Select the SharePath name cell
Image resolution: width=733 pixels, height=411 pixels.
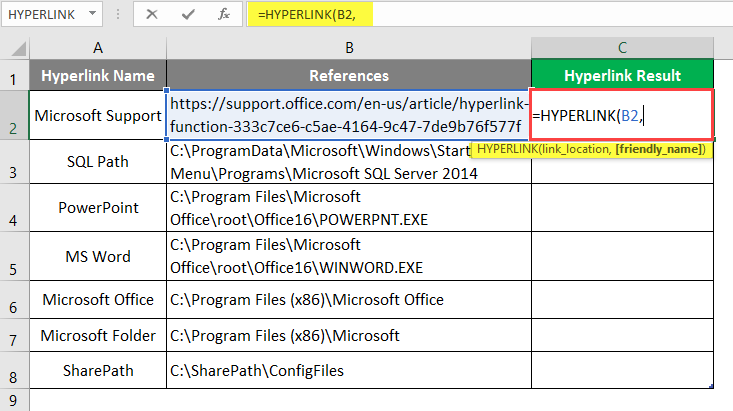[98, 370]
